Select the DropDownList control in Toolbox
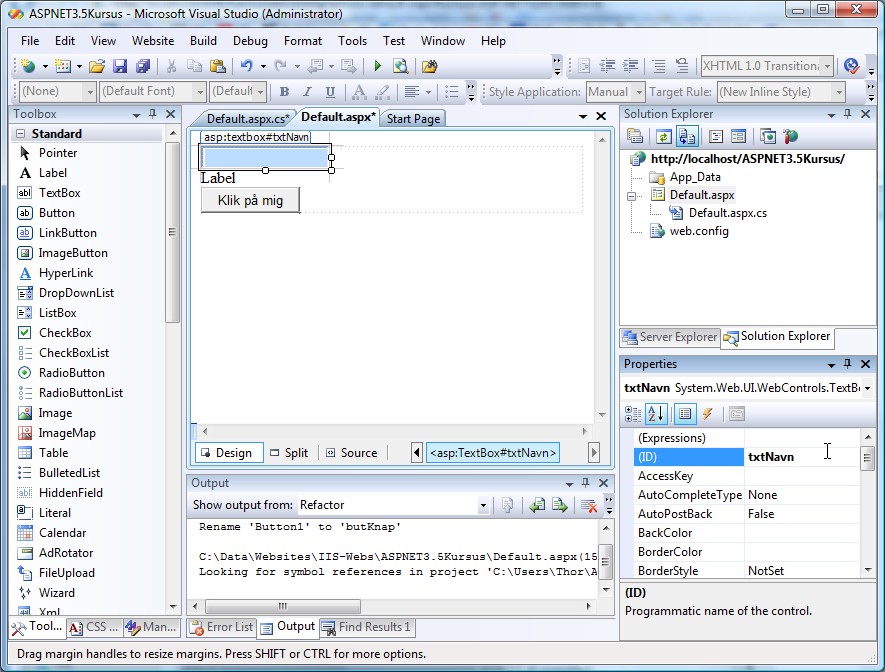 pyautogui.click(x=76, y=293)
